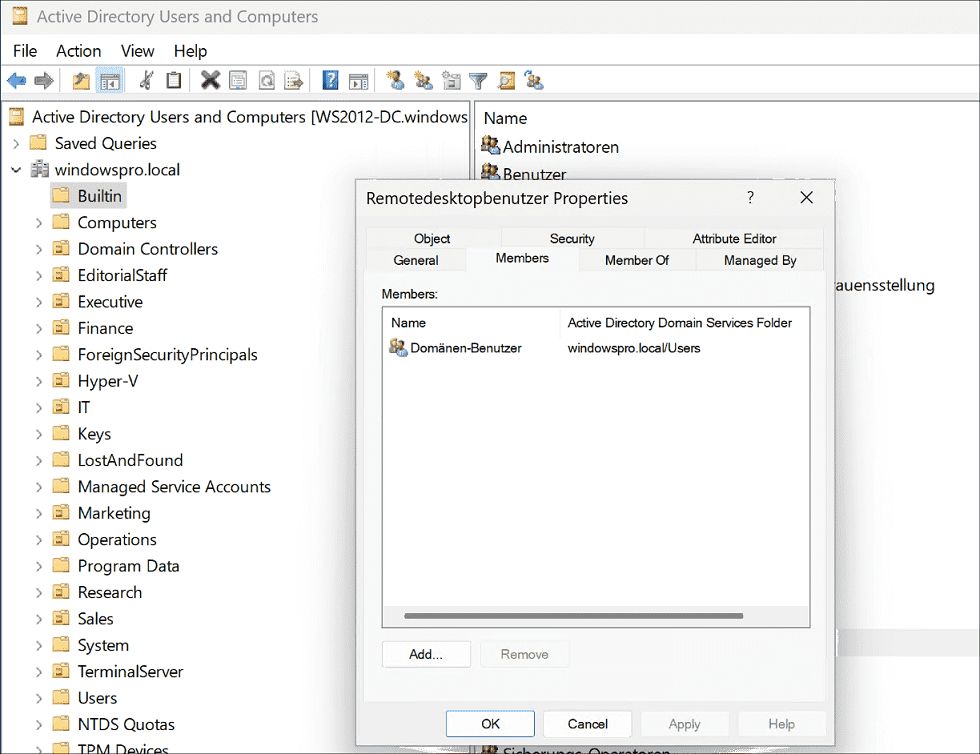Viewport: 980px width, 754px height.
Task: Click the Create new group icon
Action: 423,81
